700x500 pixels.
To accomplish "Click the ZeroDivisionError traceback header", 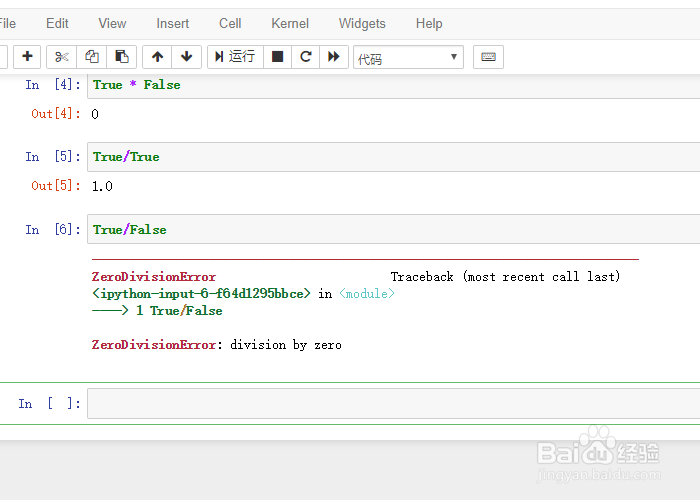I will 154,277.
